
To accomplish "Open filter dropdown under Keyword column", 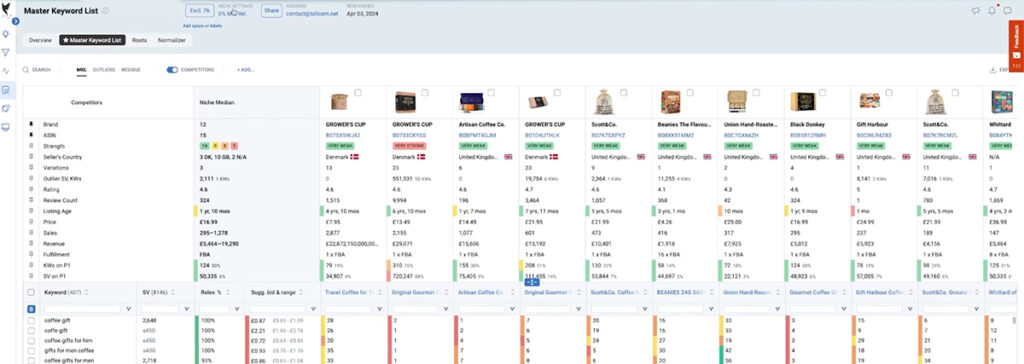I will (x=129, y=308).
